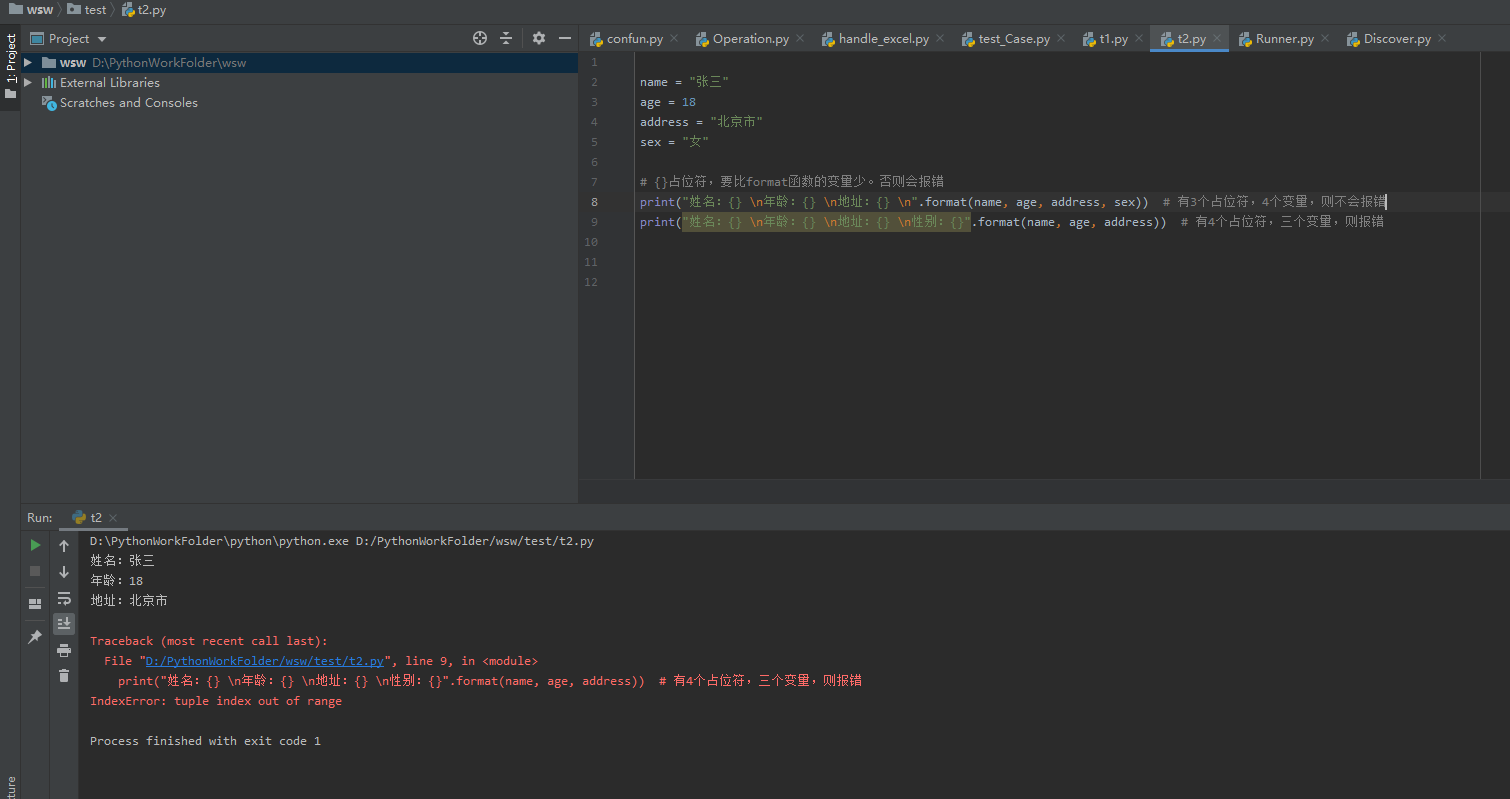Close the handle_excel.py tab
This screenshot has width=1510, height=799.
pos(940,38)
